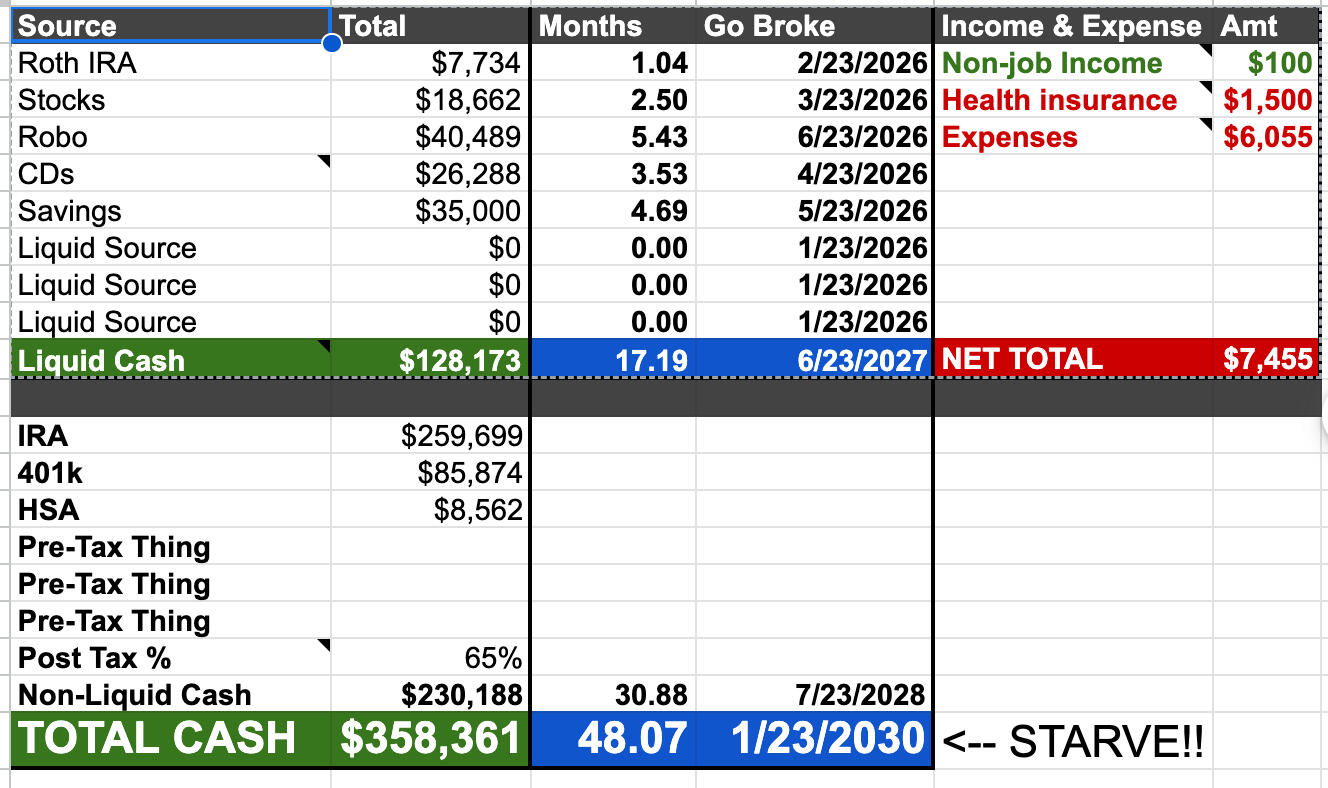Click the blue selection handle on Source cell
1328x788 pixels.
pos(332,44)
